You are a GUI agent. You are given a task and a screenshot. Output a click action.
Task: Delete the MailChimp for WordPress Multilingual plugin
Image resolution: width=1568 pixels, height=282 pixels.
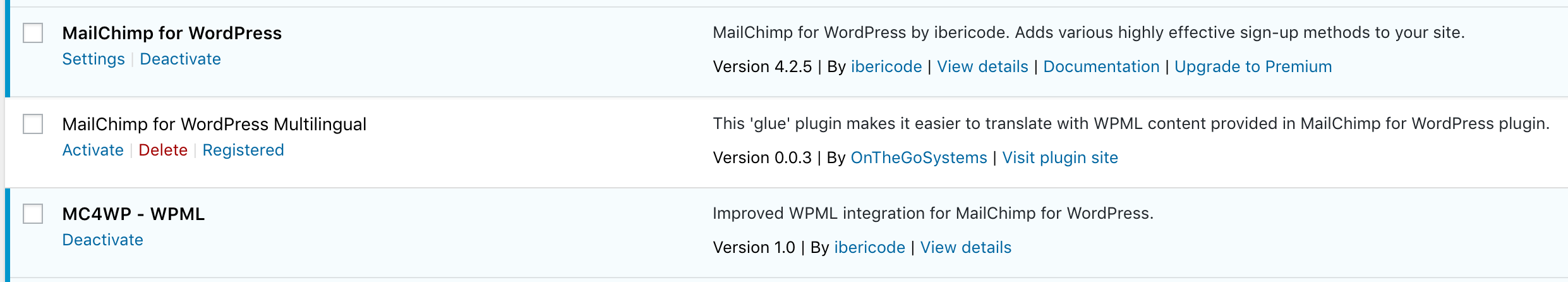163,150
